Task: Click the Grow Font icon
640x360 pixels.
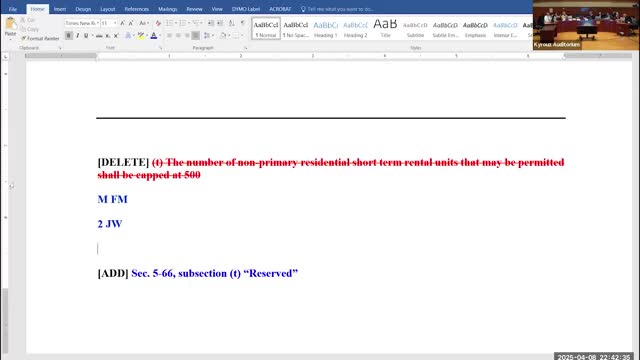Action: [122, 23]
